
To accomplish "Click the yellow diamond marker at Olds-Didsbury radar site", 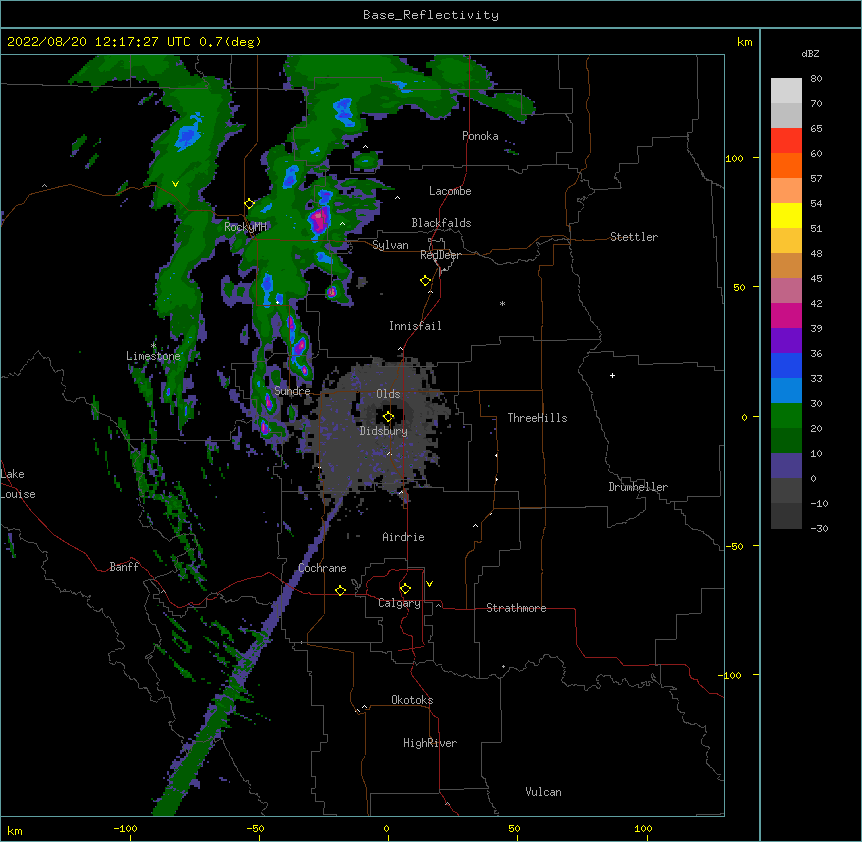I will 388,416.
